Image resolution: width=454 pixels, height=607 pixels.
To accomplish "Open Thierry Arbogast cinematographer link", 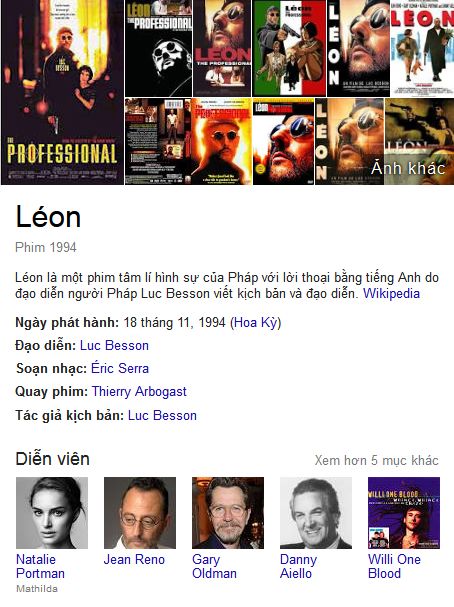I will click(139, 392).
